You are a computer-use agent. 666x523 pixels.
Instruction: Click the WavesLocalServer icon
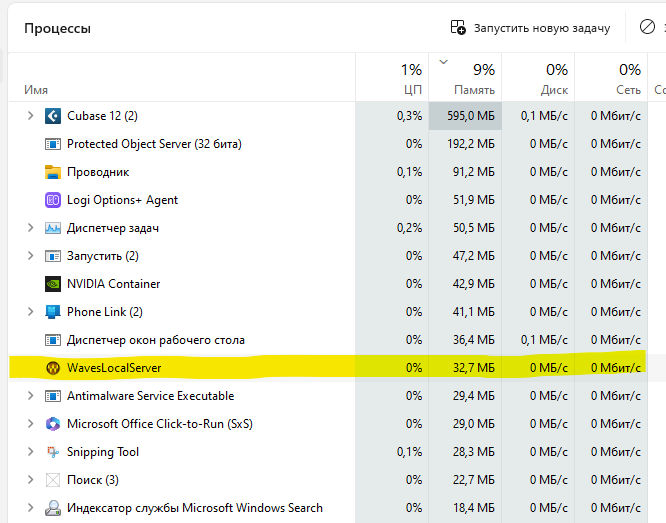(x=53, y=368)
